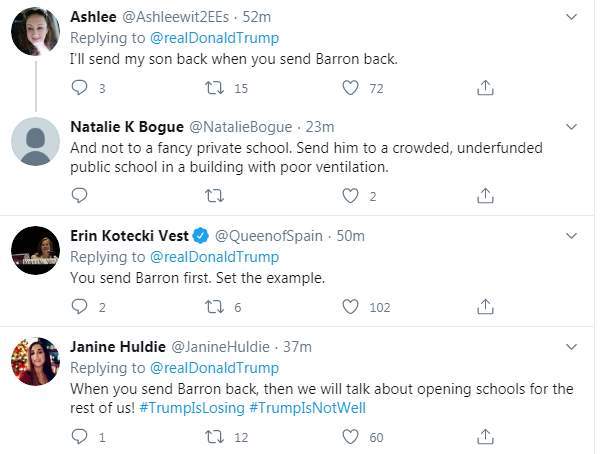
Task: Like Erin Kotecki Vest's tweet
Action: tap(350, 306)
